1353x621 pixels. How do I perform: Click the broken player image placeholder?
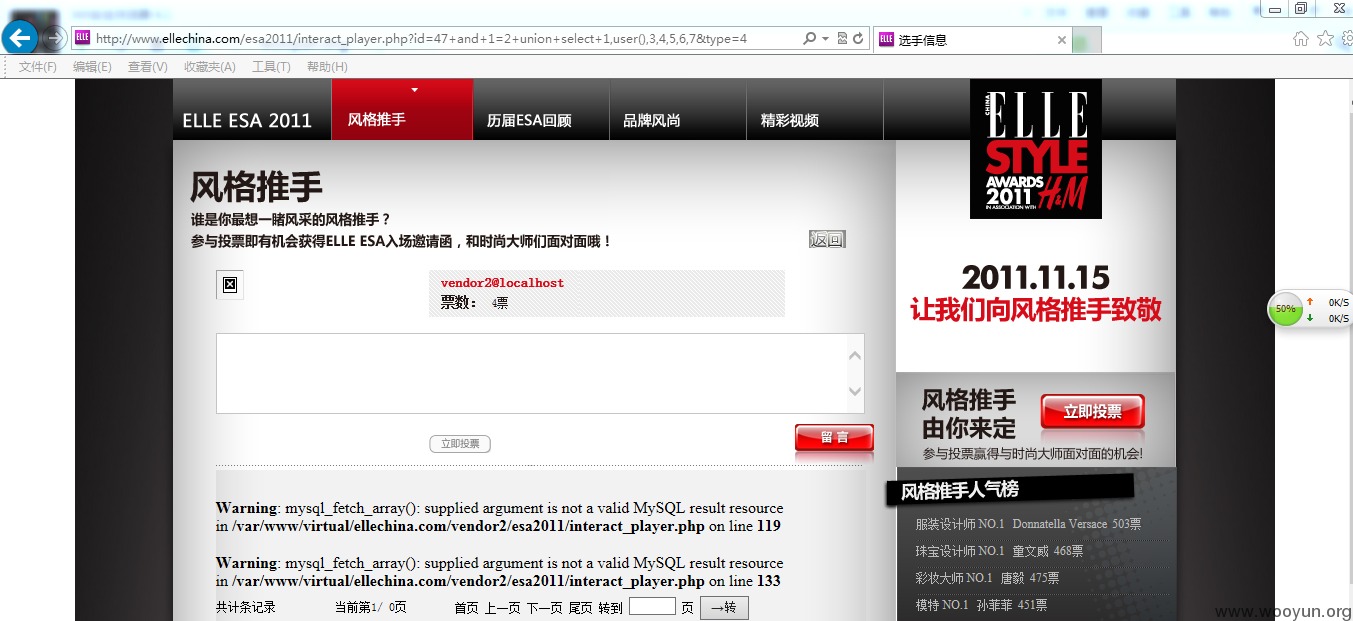(229, 285)
